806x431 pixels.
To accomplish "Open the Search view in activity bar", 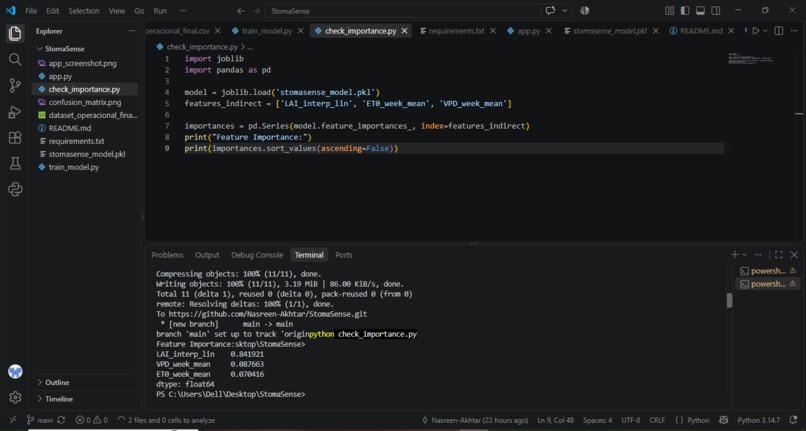I will [x=15, y=60].
